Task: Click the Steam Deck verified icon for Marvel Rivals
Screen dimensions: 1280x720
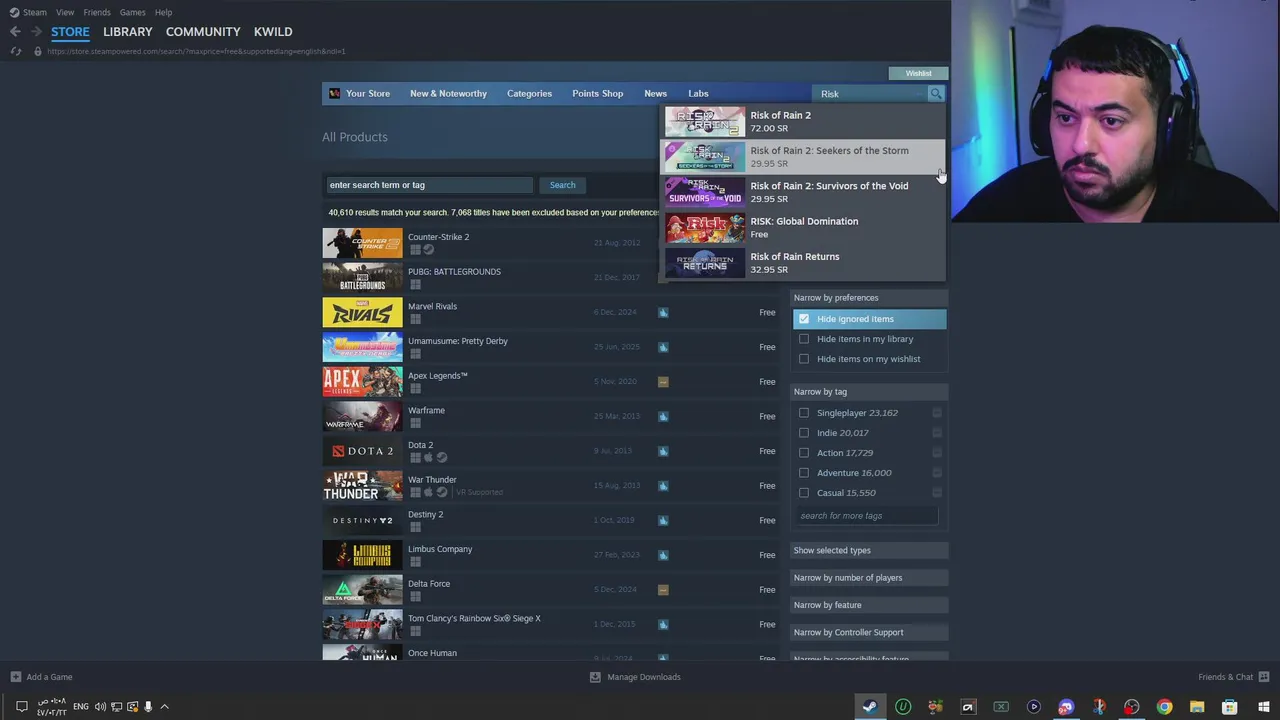Action: click(663, 312)
